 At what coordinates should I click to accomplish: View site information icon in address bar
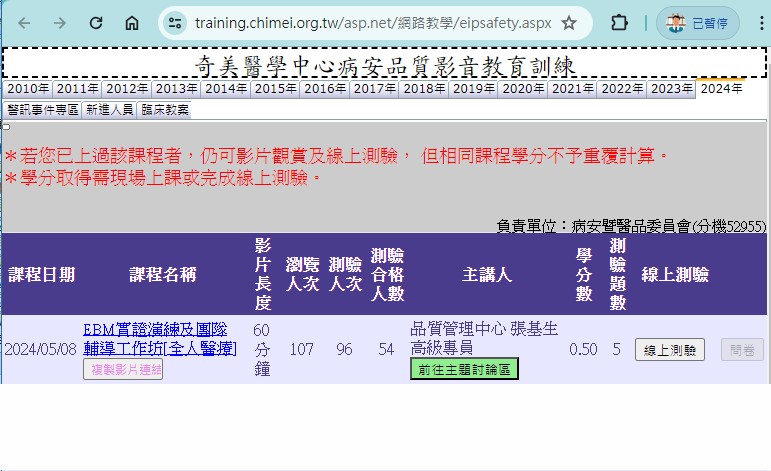click(175, 23)
